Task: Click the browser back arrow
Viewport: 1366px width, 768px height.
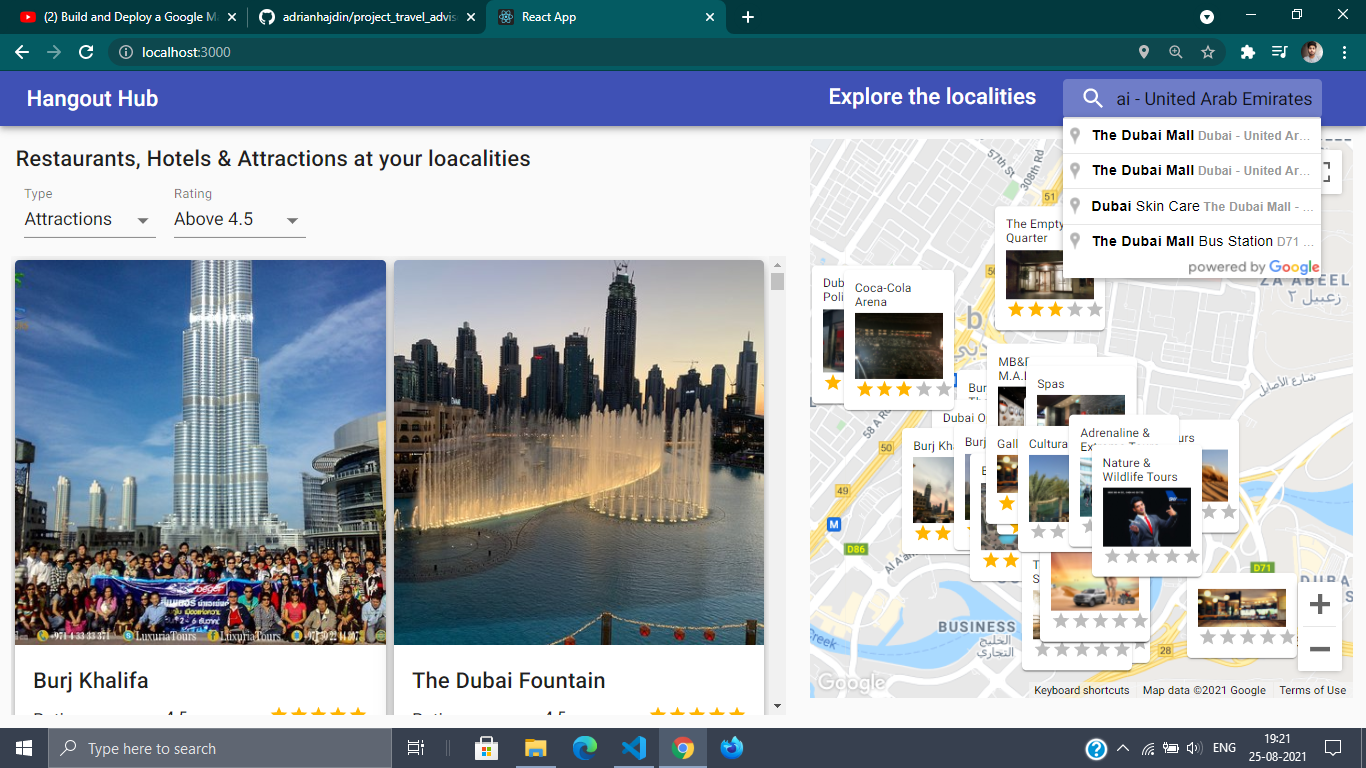Action: click(22, 52)
